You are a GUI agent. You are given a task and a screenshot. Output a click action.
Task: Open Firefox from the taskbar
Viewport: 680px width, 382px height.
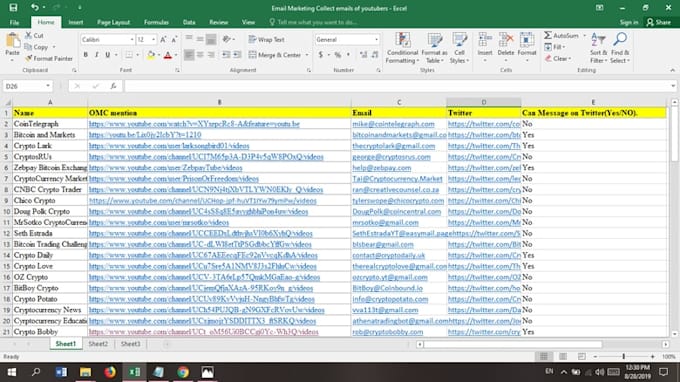click(110, 372)
